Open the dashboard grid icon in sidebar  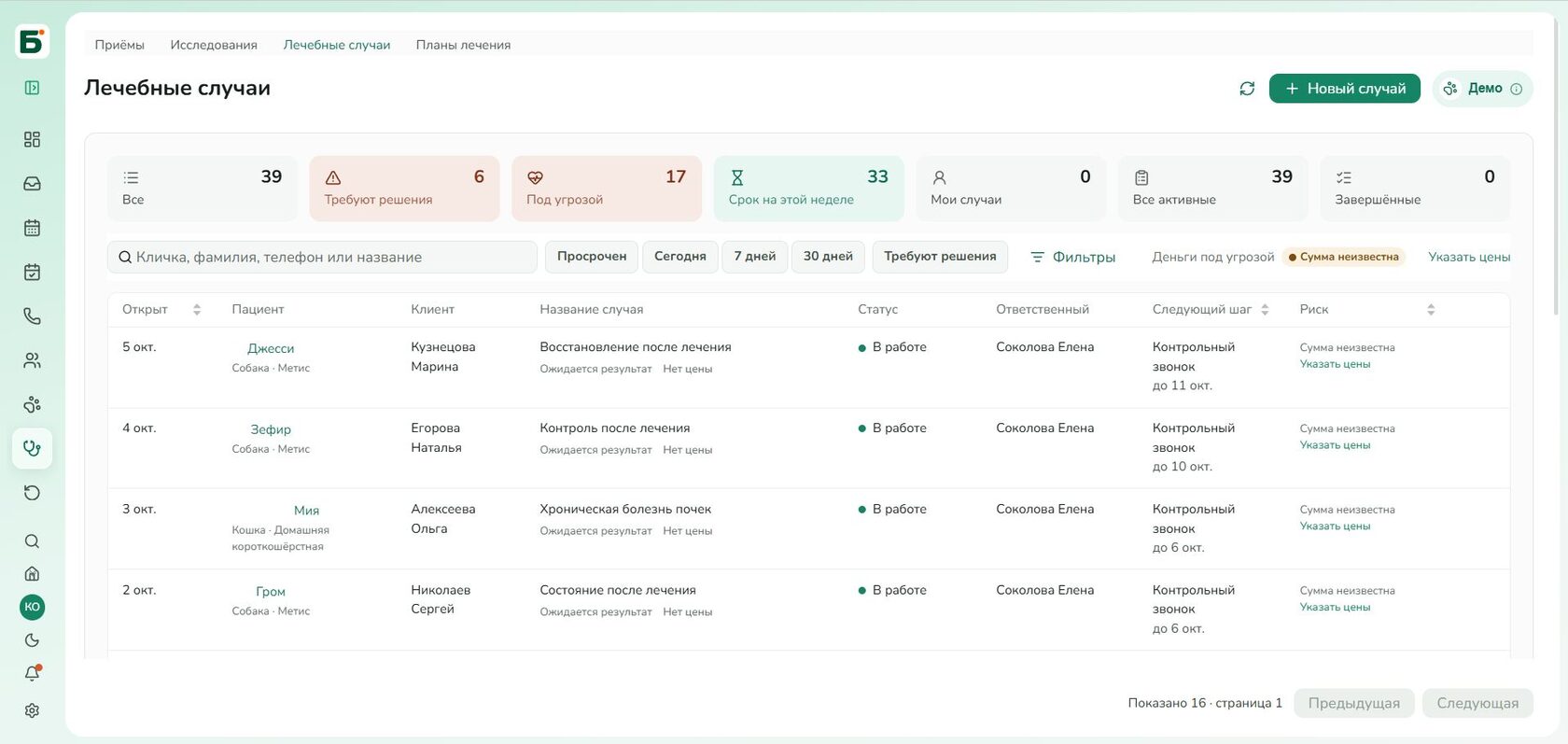pyautogui.click(x=32, y=139)
